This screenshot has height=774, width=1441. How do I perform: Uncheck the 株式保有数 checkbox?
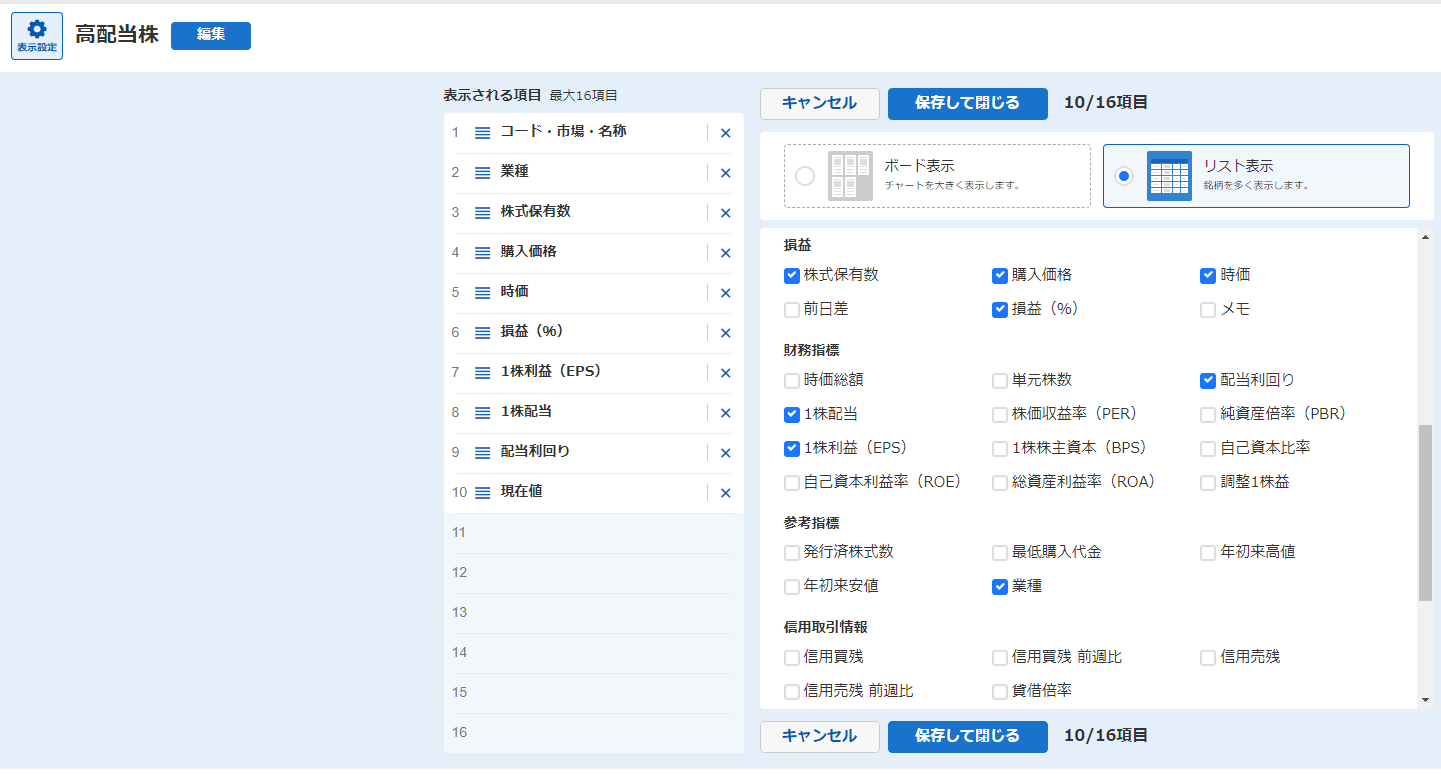tap(792, 276)
